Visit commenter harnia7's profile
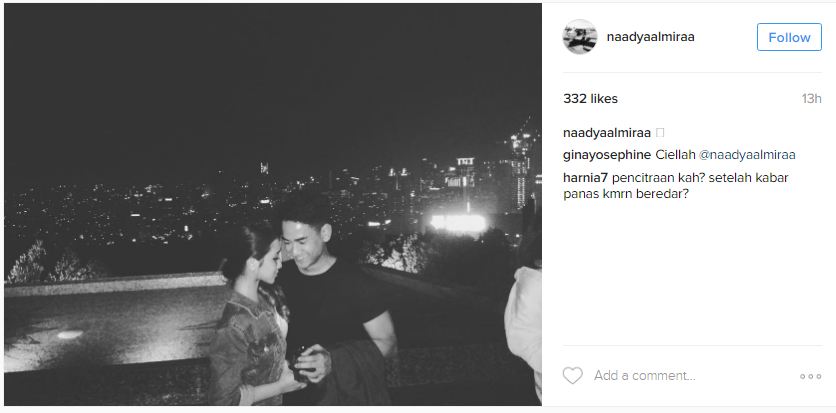The image size is (836, 413). coord(585,177)
